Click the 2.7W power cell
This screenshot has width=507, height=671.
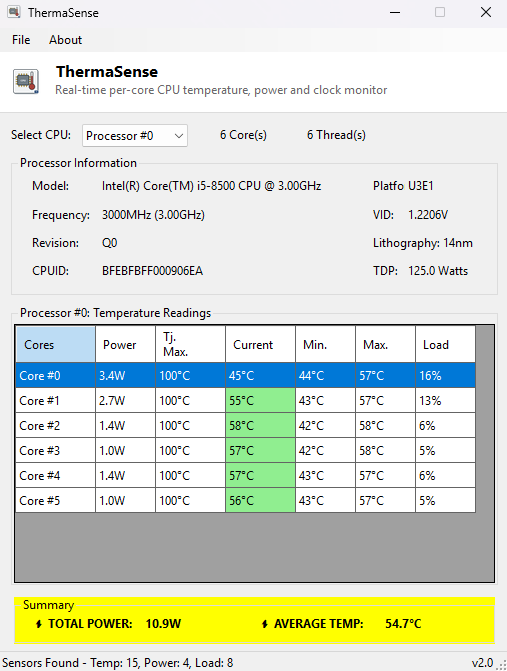tap(125, 401)
